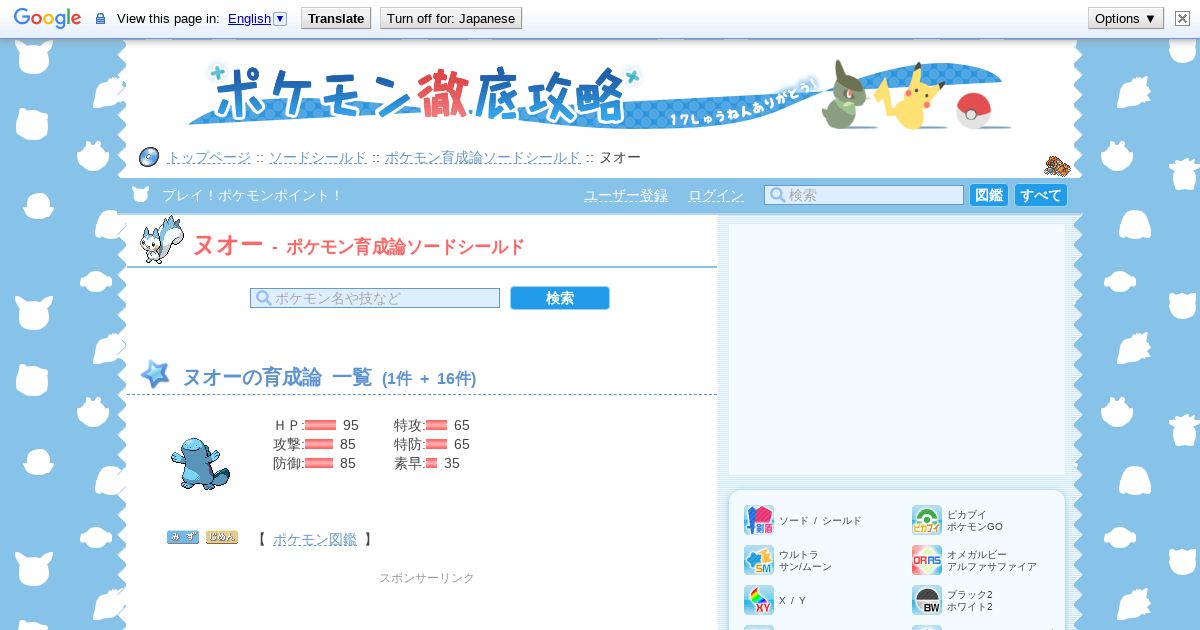Open ブラック2 ホワイト2 text link
Screen dimensions: 1200x630
(970, 601)
